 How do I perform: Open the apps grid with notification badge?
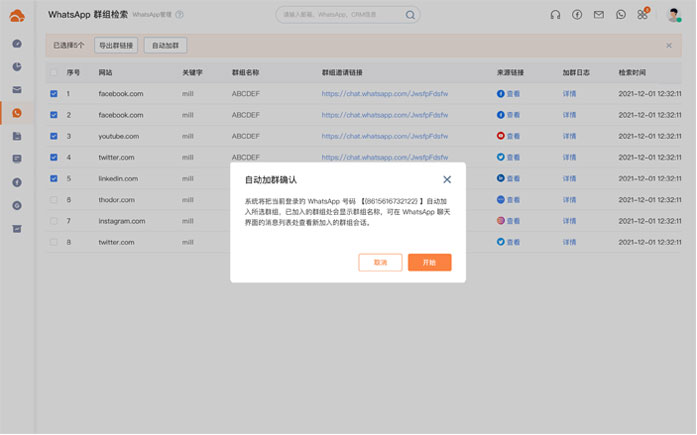point(643,14)
